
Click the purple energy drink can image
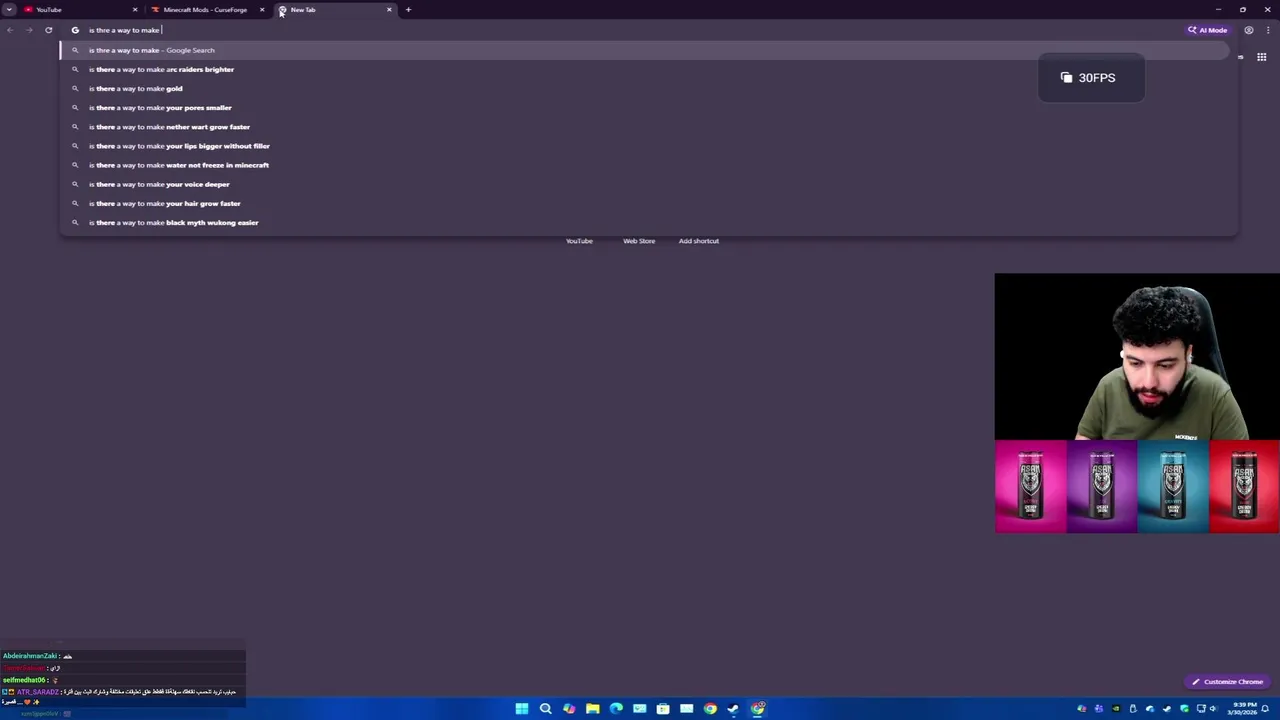click(x=1102, y=486)
